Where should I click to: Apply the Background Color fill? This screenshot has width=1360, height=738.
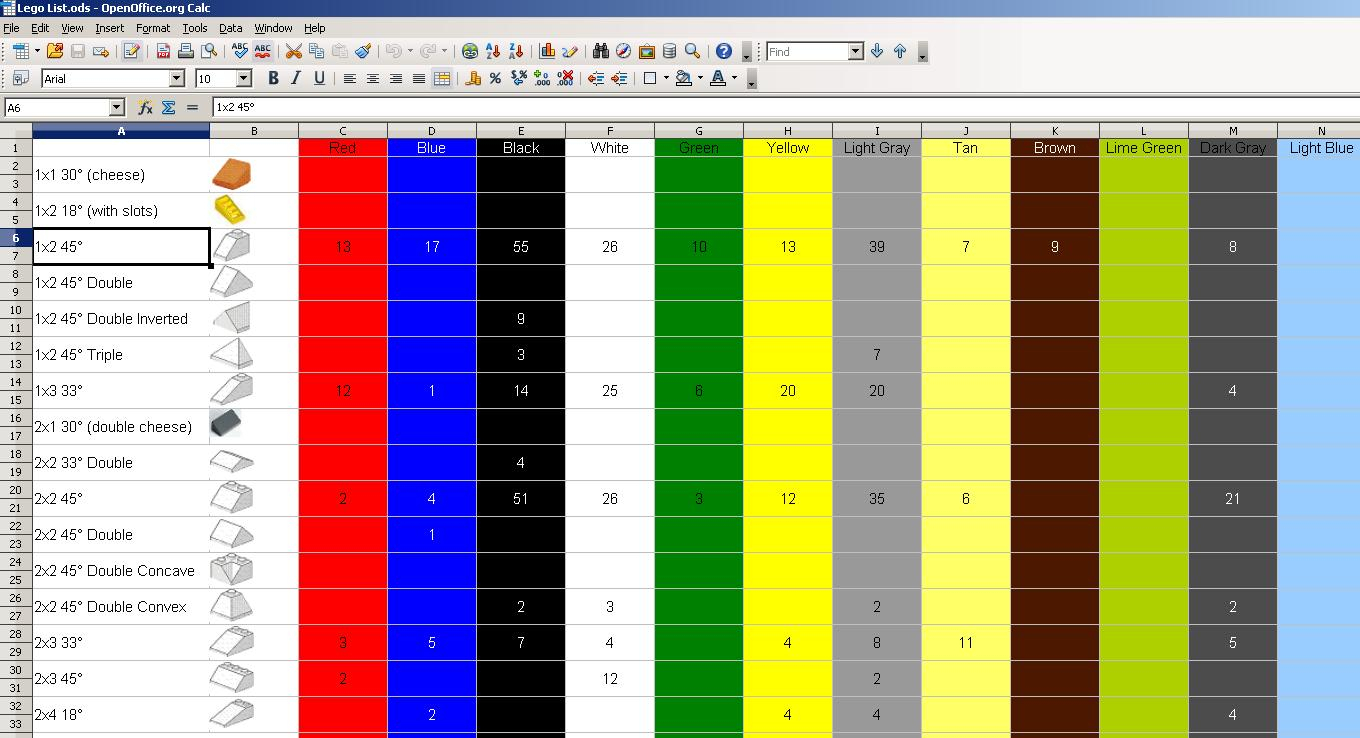tap(684, 78)
